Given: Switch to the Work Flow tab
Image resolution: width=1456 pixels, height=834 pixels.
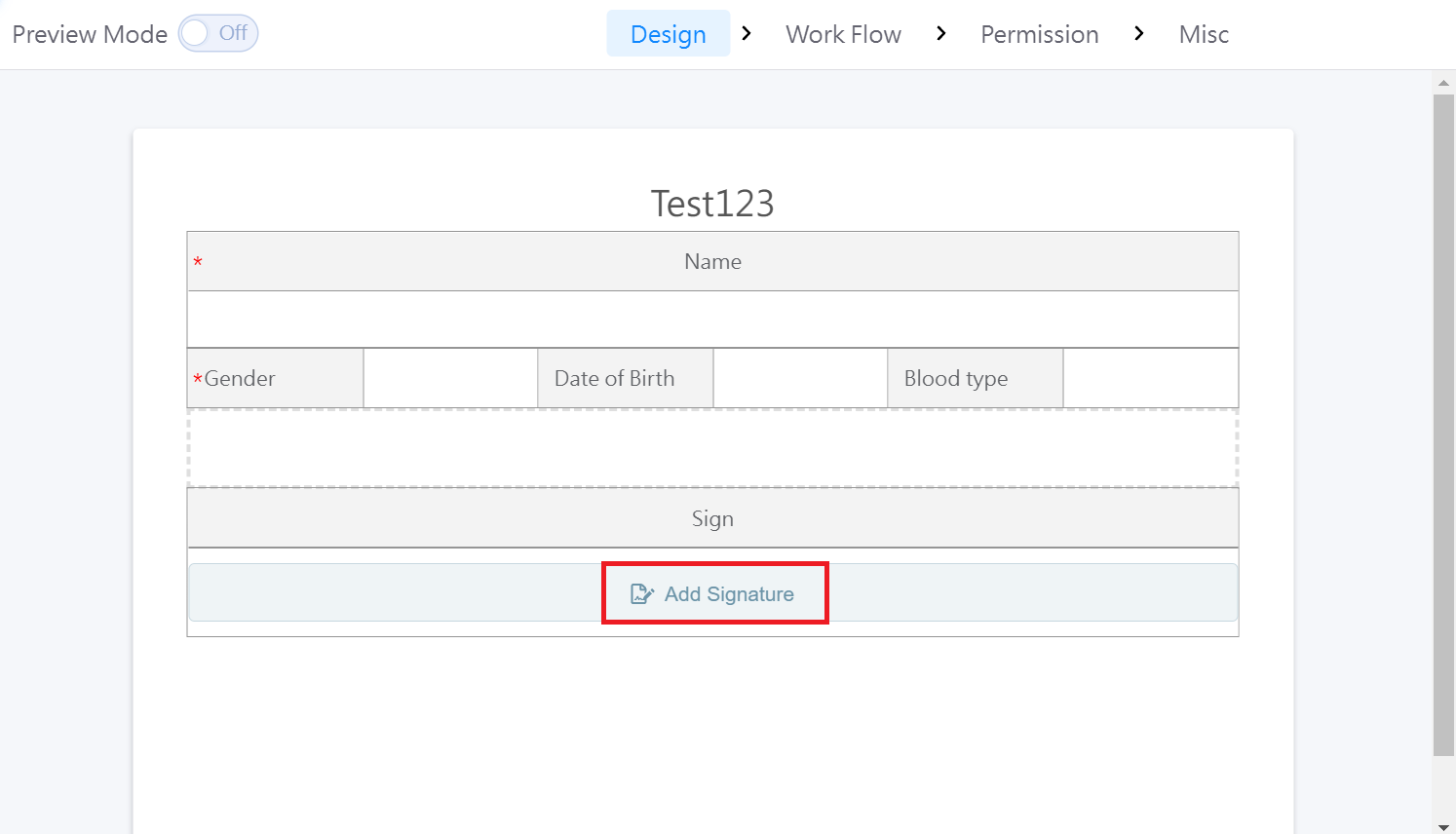Looking at the screenshot, I should click(x=843, y=34).
